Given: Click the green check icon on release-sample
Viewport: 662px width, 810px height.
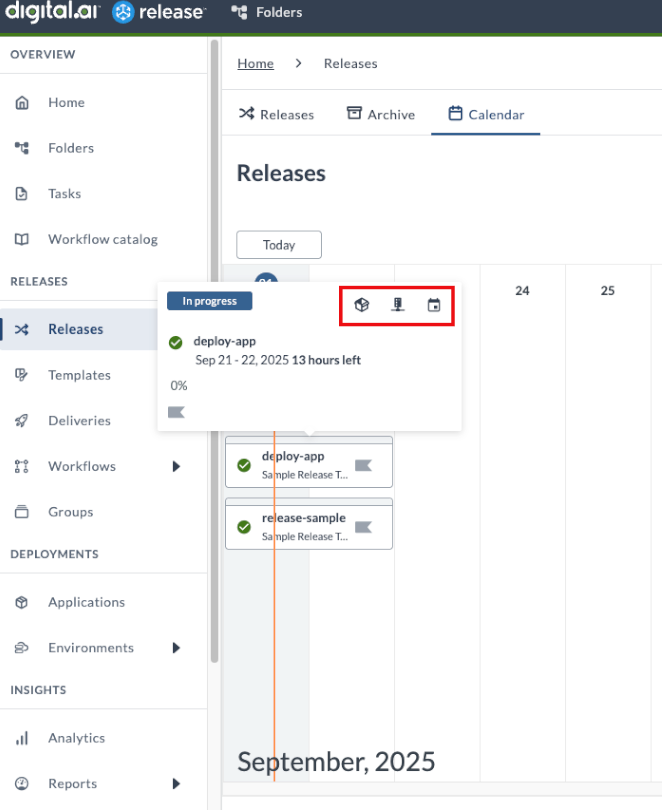Looking at the screenshot, I should tap(243, 527).
